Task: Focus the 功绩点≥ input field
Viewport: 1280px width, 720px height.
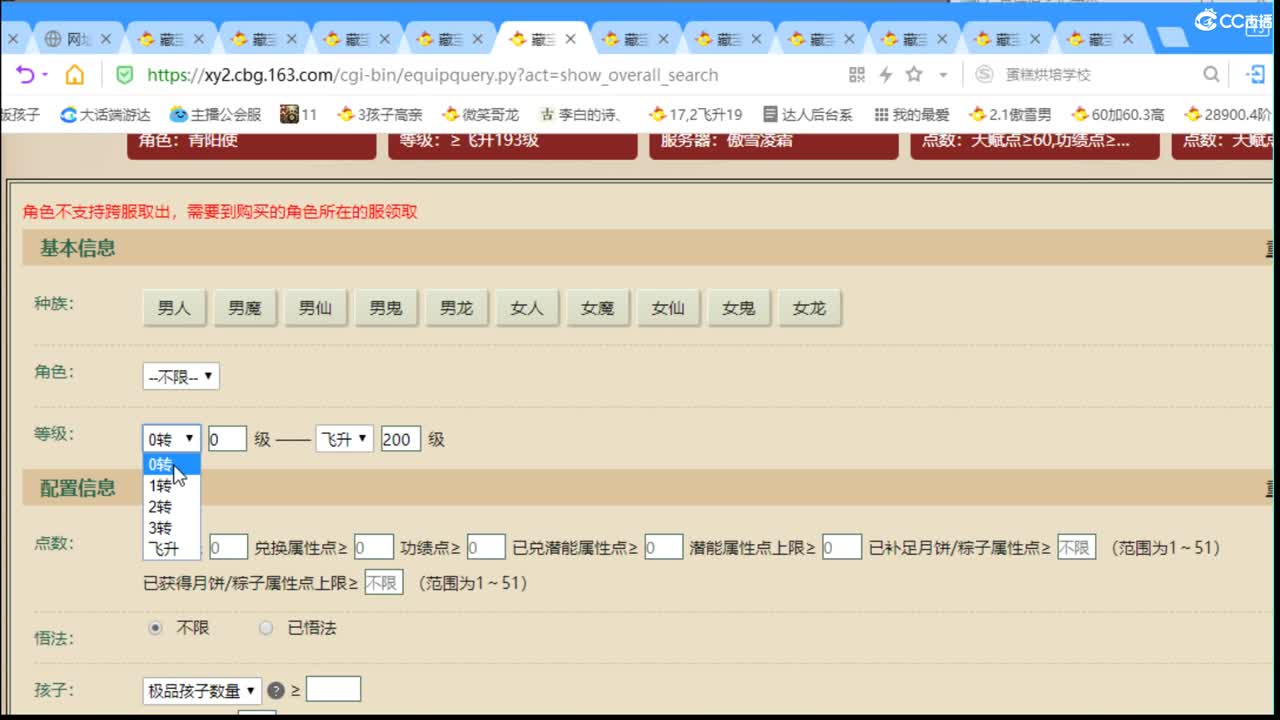Action: click(x=486, y=547)
